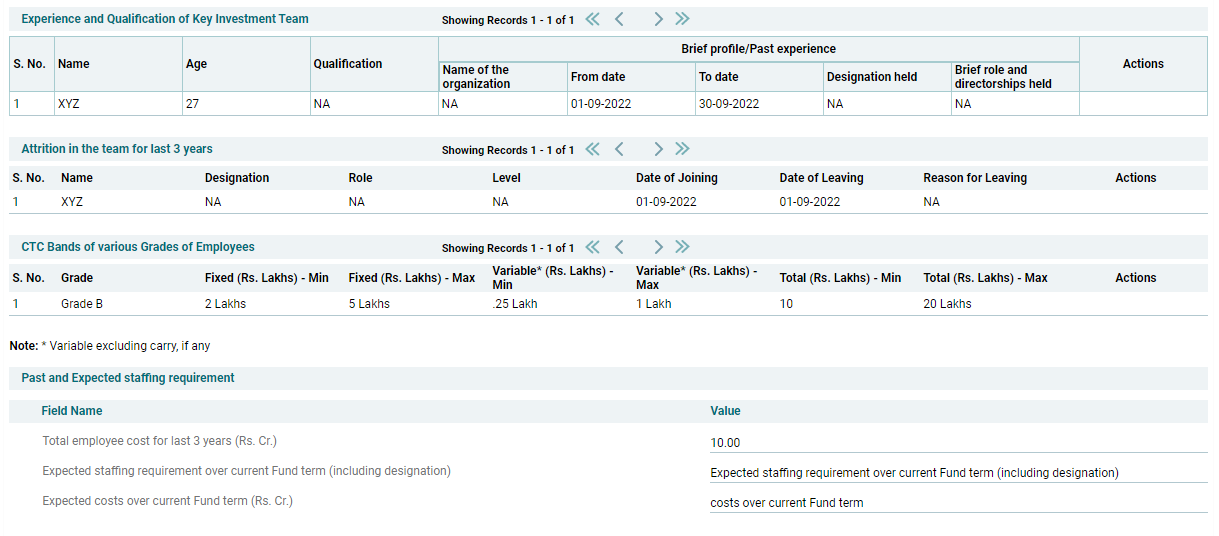Jump to last page of CTC Bands records
This screenshot has width=1219, height=536.
pyautogui.click(x=682, y=247)
